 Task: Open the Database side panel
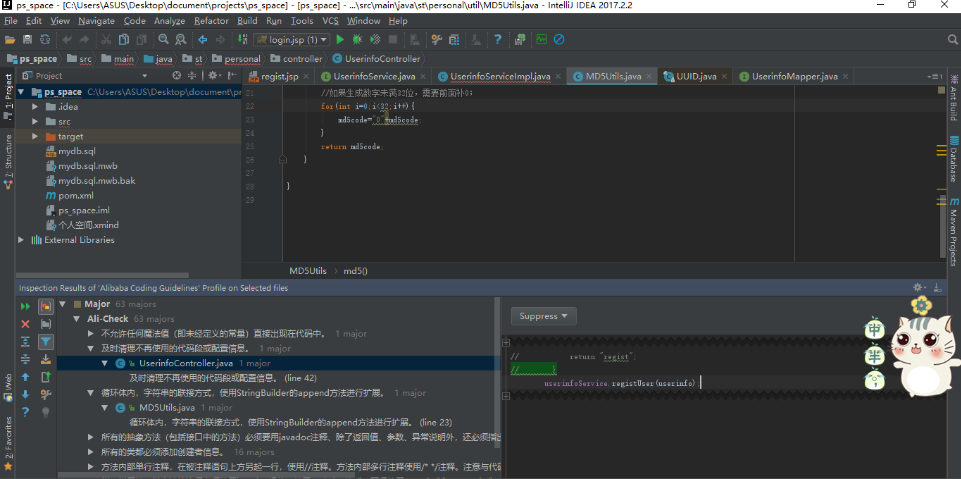pyautogui.click(x=954, y=158)
